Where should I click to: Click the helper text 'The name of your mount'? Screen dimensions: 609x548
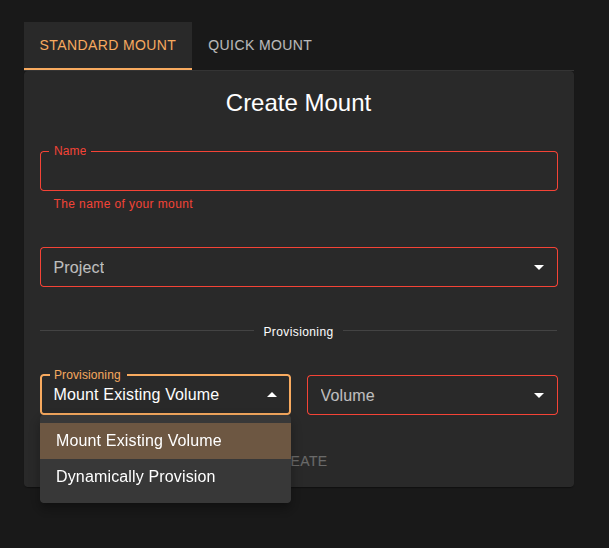pos(123,204)
